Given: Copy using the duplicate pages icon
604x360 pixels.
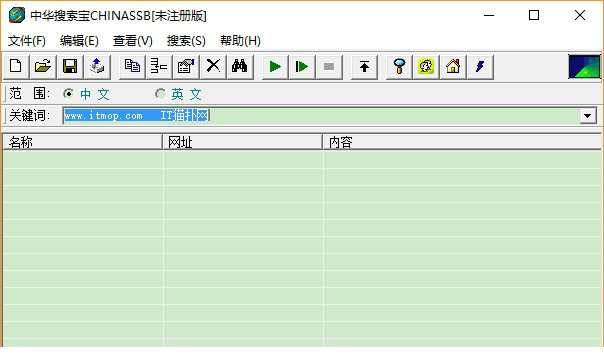Looking at the screenshot, I should (x=132, y=67).
